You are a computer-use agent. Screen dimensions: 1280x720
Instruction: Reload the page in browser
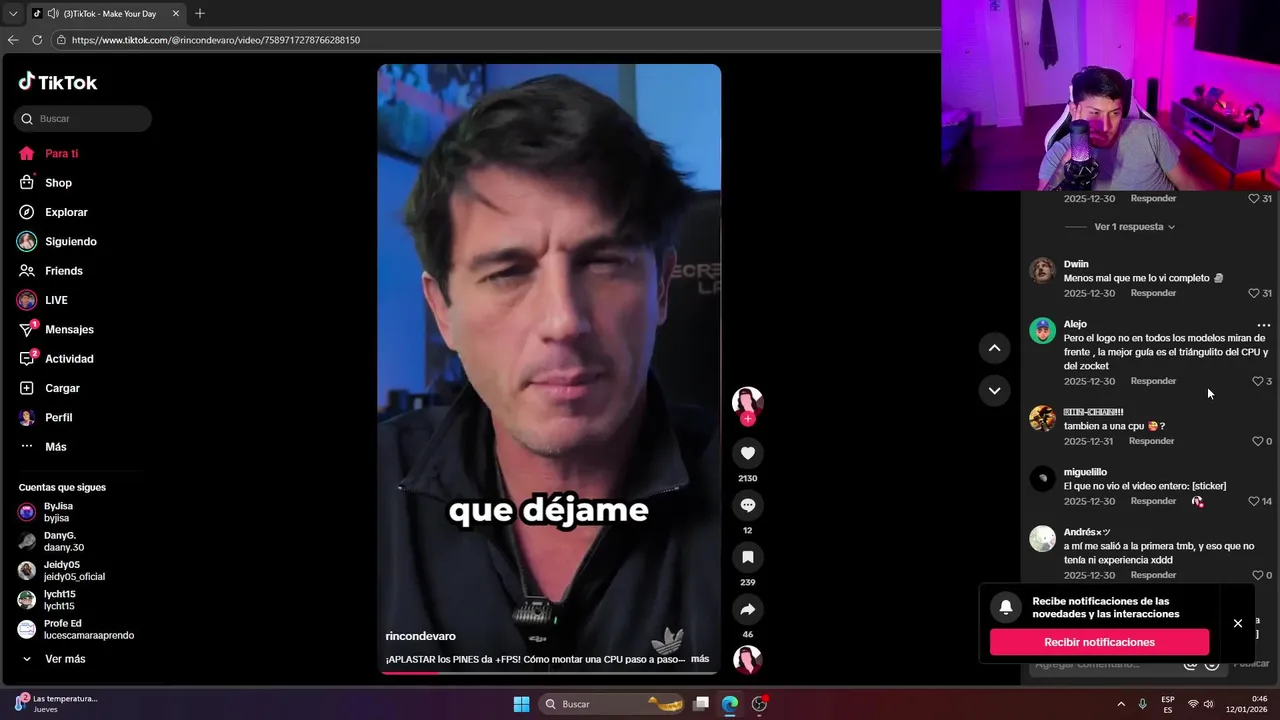click(37, 40)
